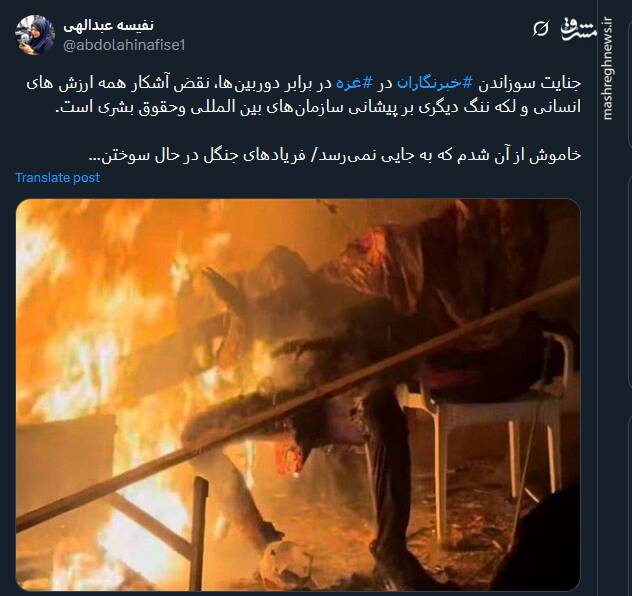Click the Translate post link
Screen dimensions: 632x596
click(58, 178)
